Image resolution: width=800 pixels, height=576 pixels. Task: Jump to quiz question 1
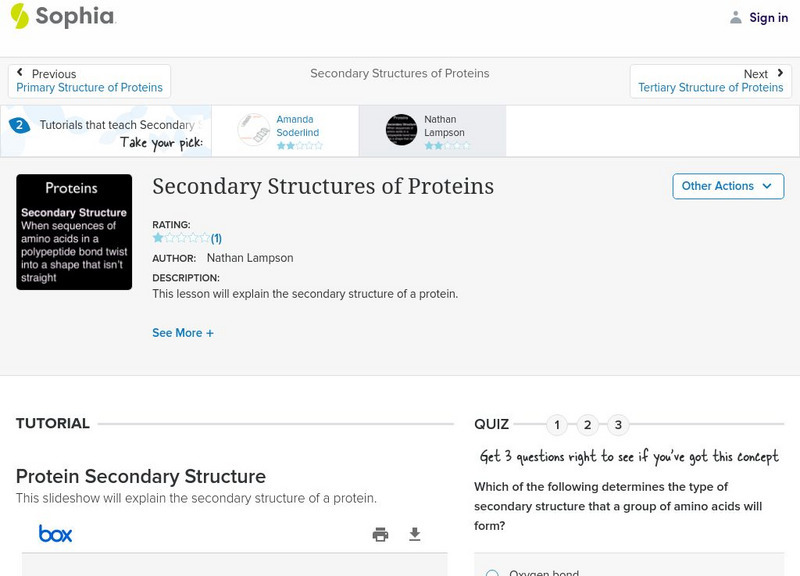click(x=557, y=425)
